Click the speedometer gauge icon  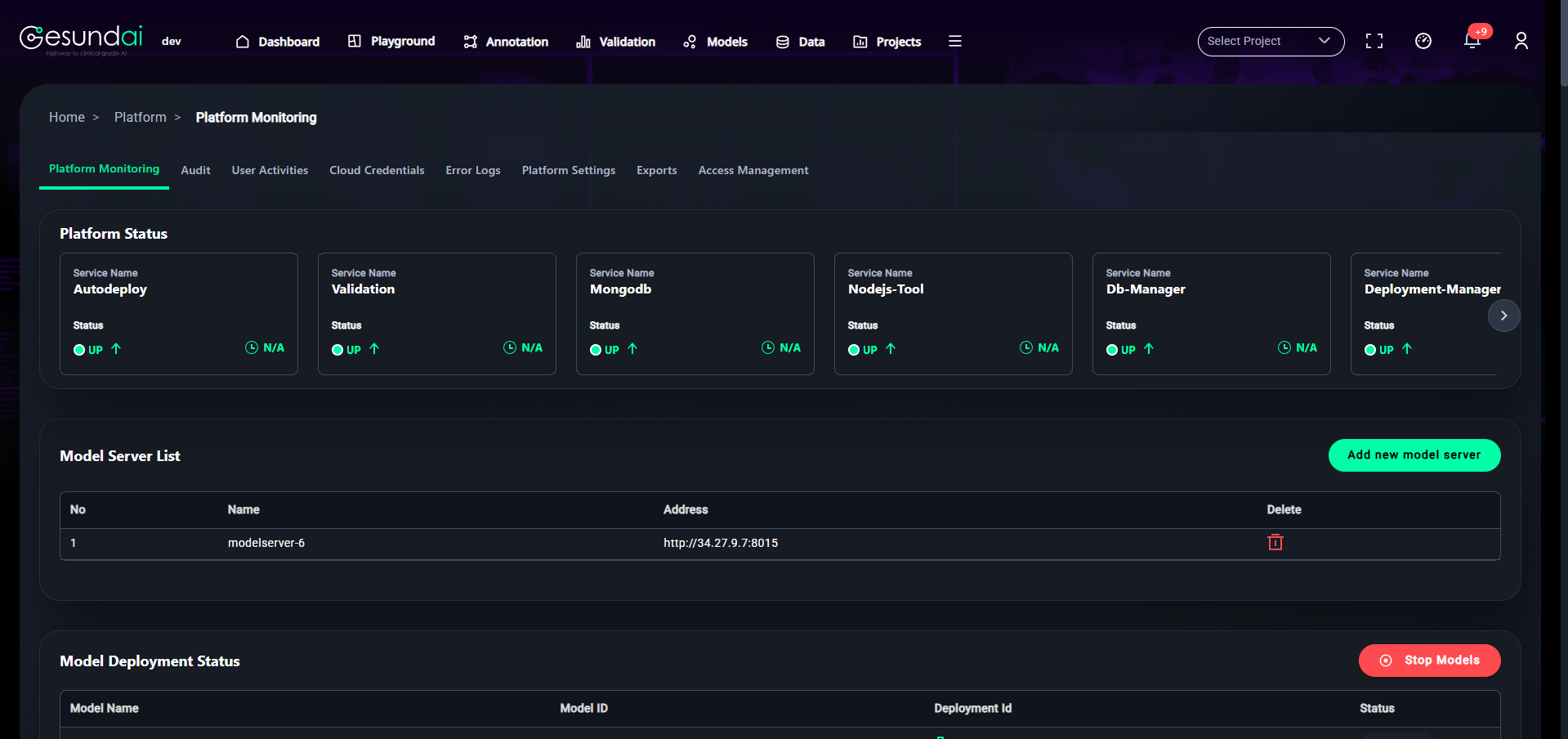pos(1423,41)
